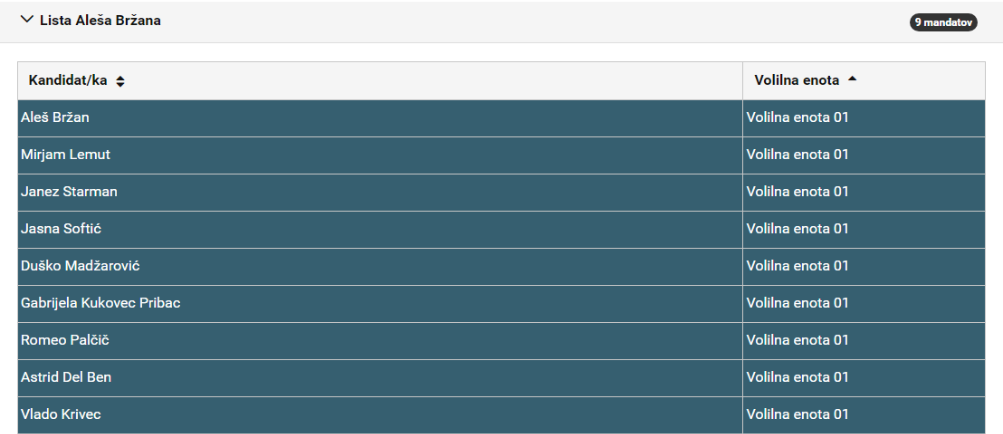
Task: Click Volilna enota 01 cell for Vlado Krivec
Action: click(864, 415)
